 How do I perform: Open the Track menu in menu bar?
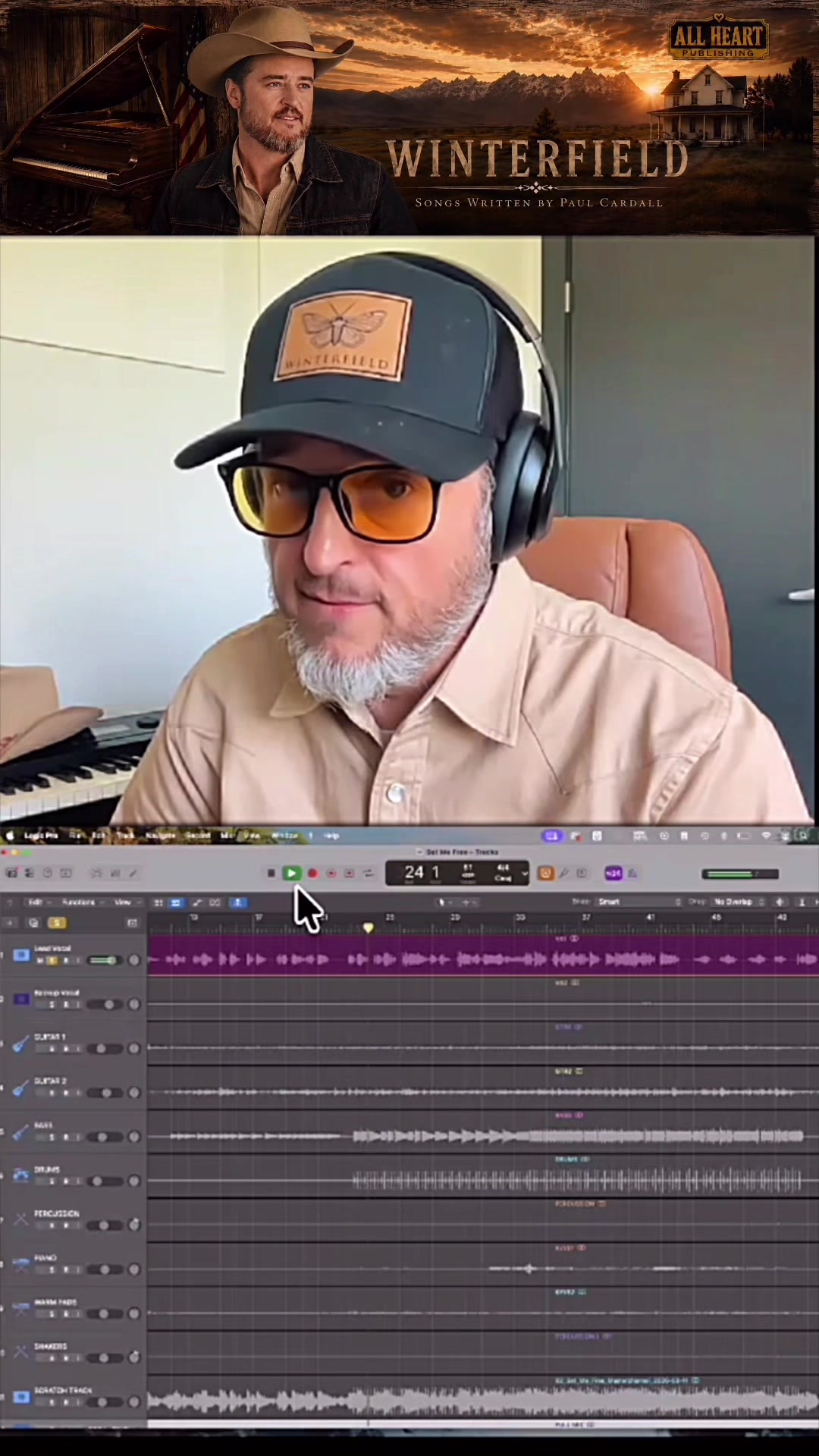(x=125, y=836)
